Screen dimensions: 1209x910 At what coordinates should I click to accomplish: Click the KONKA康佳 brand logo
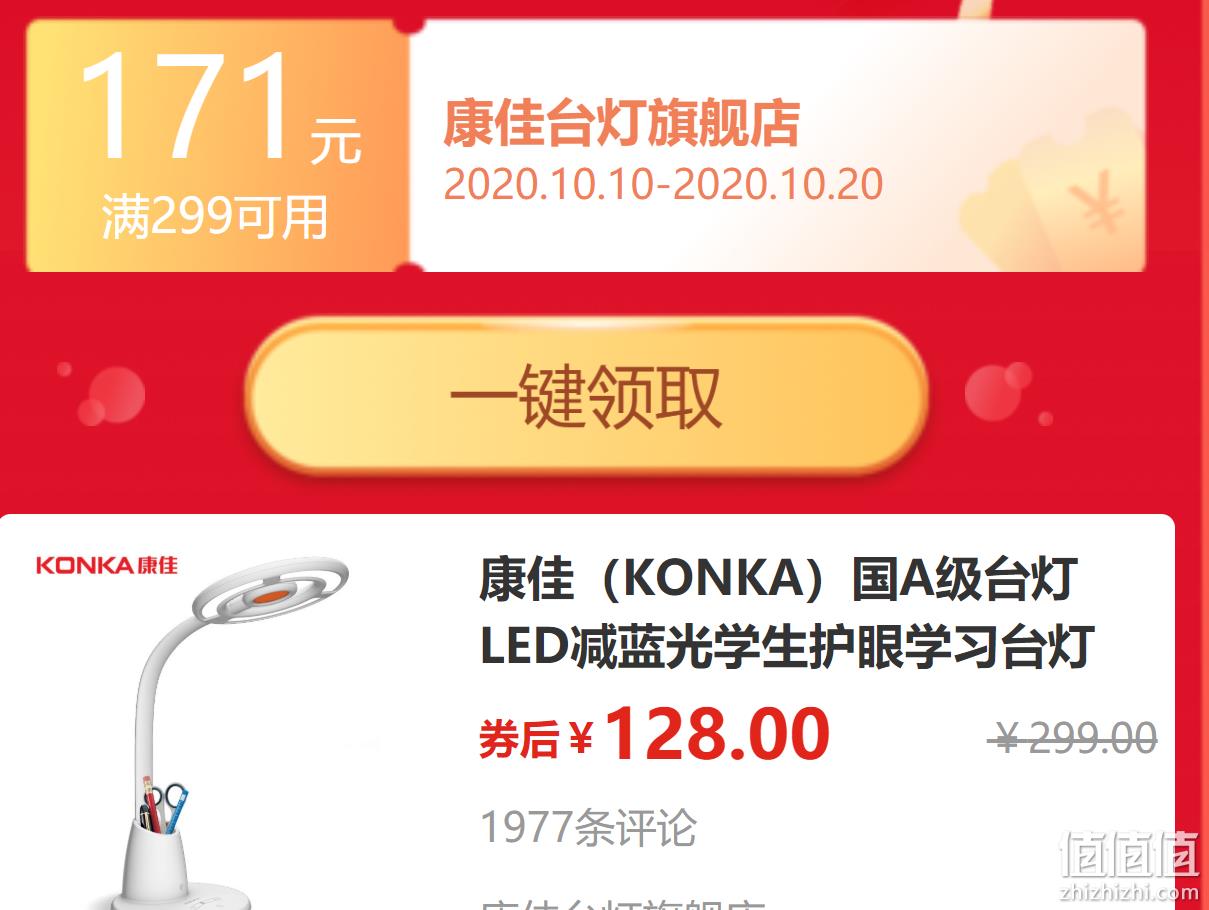click(107, 565)
